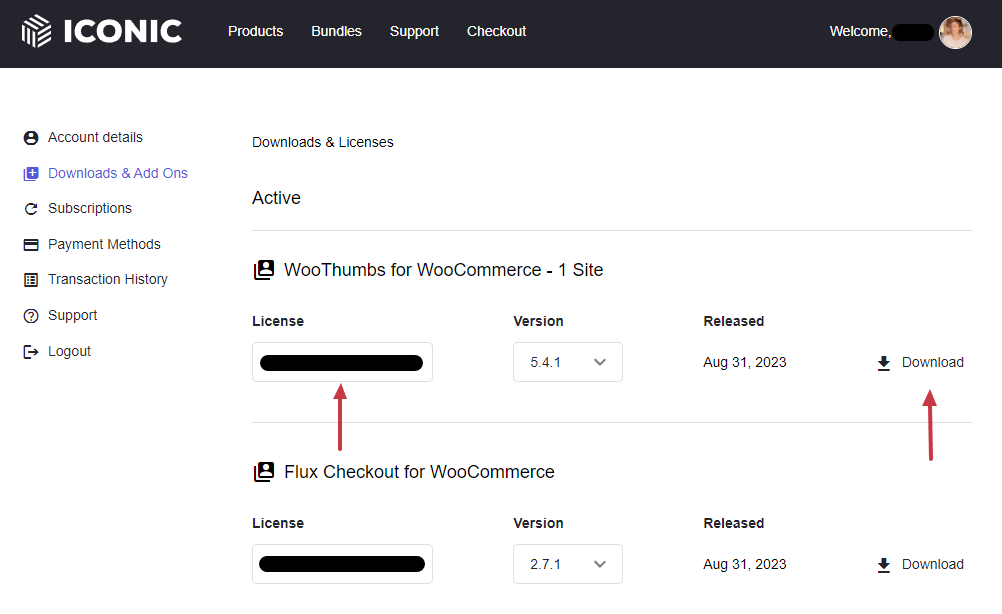Open the Subscriptions sidebar link
This screenshot has width=1002, height=614.
pos(90,209)
